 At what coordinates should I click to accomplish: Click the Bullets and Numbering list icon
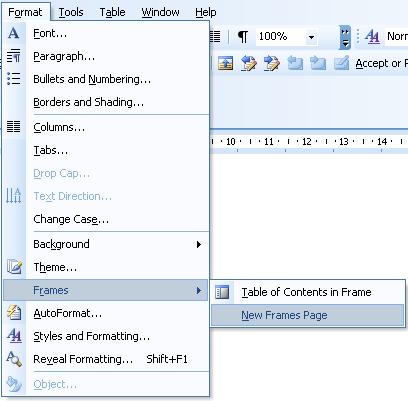[13, 79]
